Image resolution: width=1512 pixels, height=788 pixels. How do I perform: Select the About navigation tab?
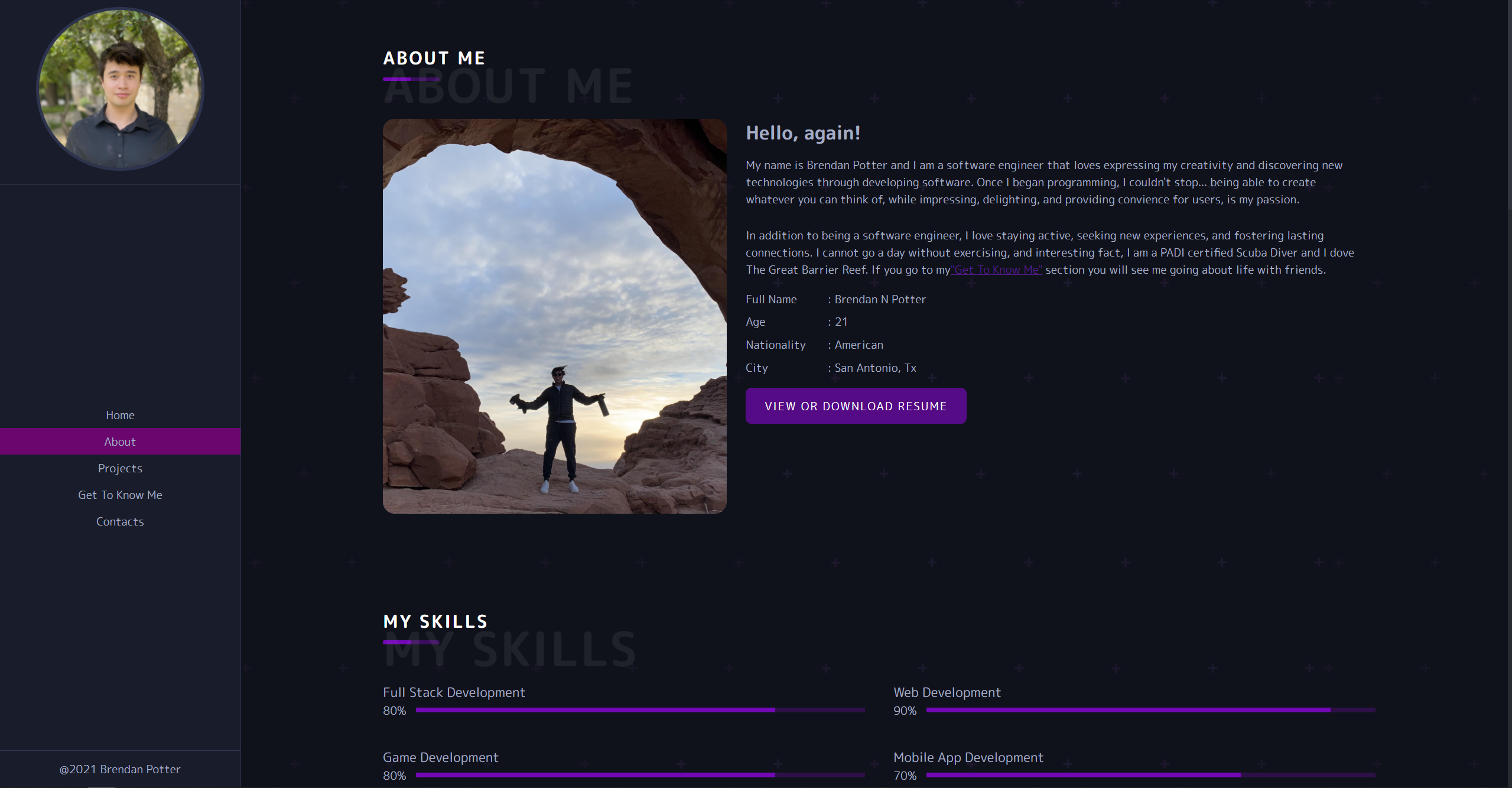[x=120, y=441]
